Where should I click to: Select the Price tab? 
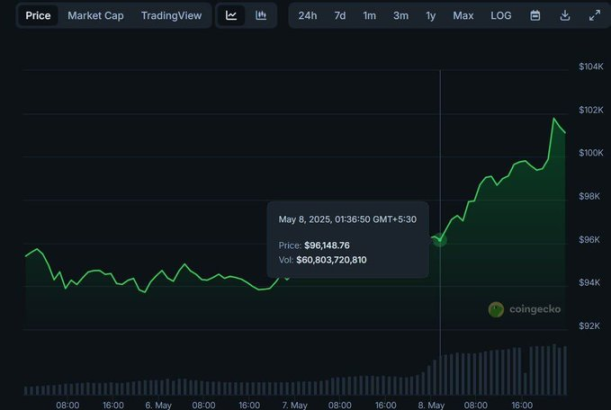coord(38,16)
